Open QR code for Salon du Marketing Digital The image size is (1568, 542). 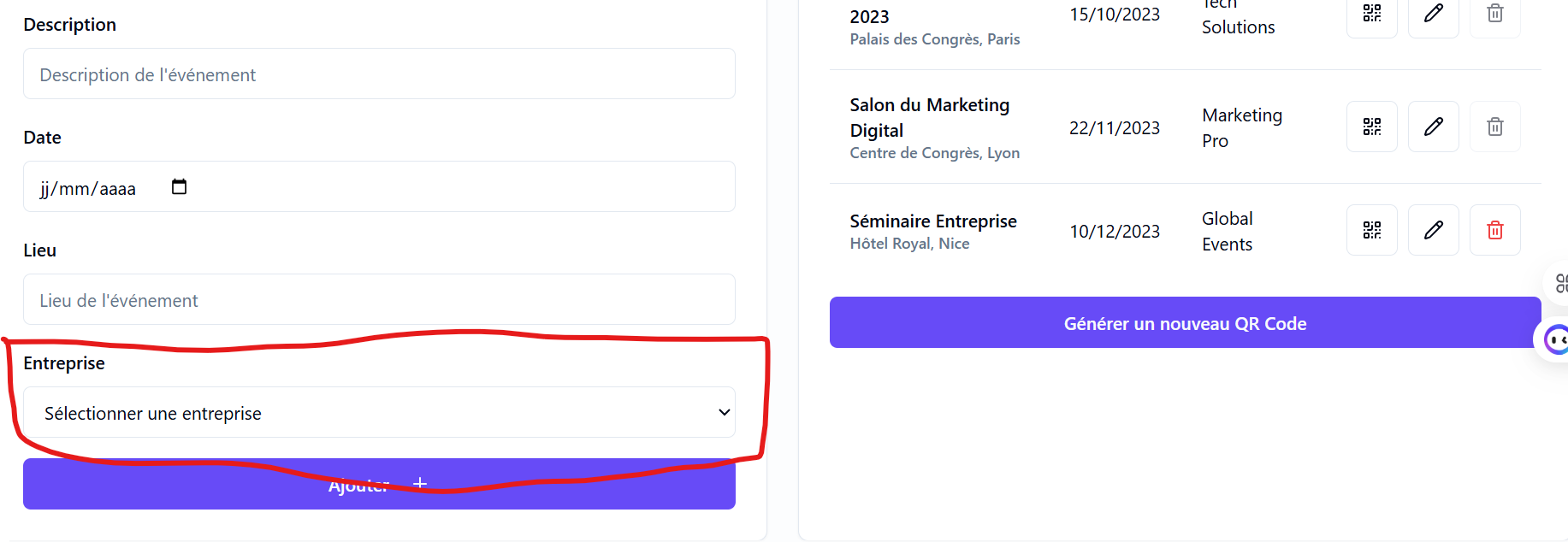pos(1372,127)
